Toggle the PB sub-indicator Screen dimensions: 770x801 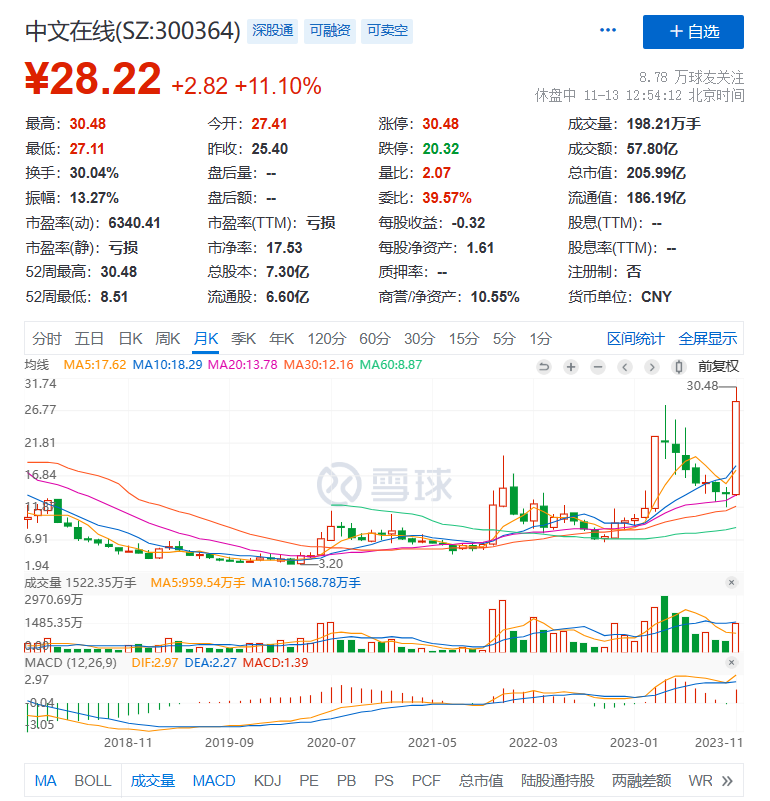click(x=346, y=781)
